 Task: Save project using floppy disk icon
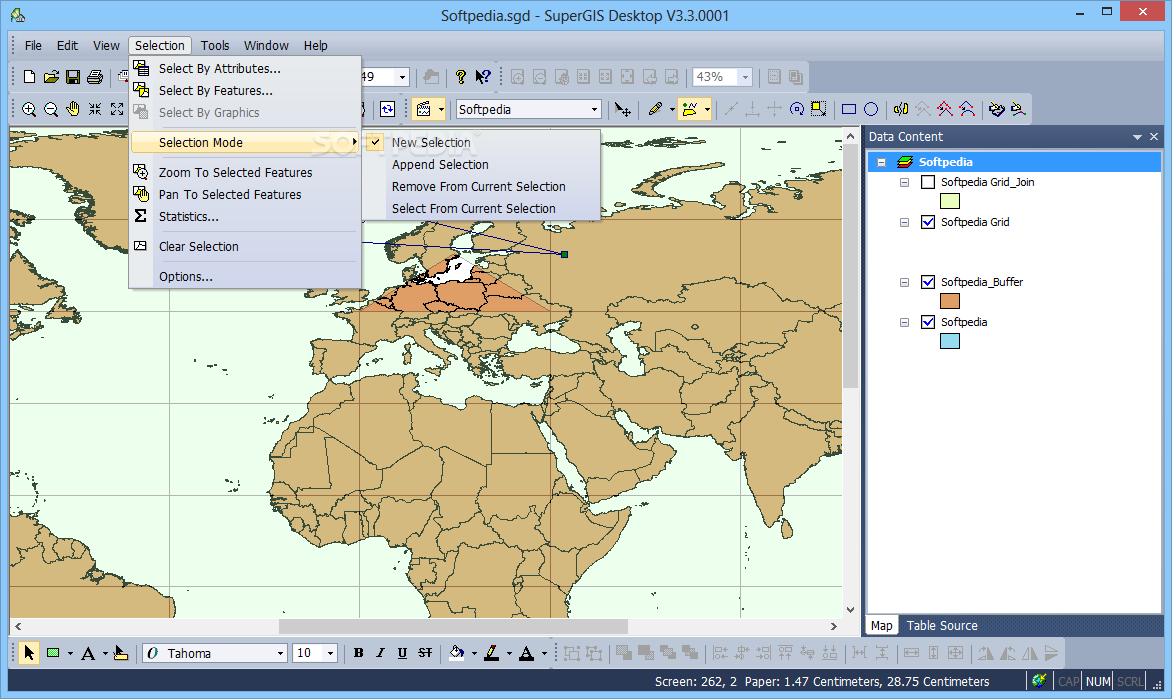[73, 77]
